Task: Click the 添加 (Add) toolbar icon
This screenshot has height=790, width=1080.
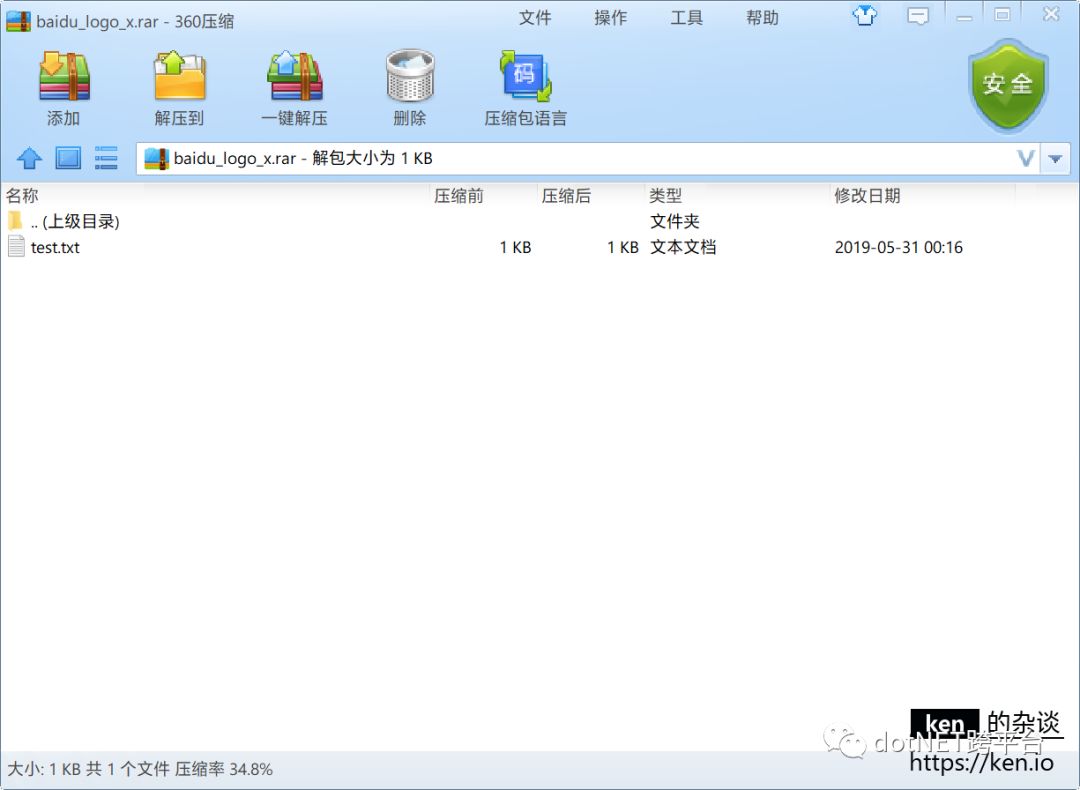Action: pos(64,76)
